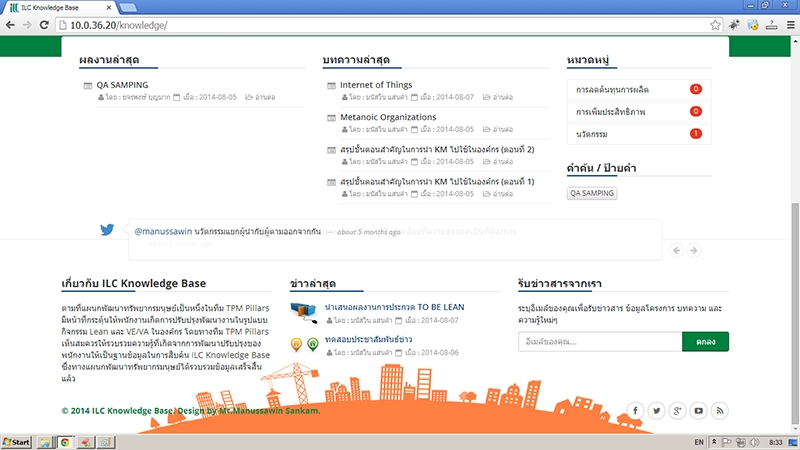Click the Facebook social icon in footer
The width and height of the screenshot is (800, 450).
coord(635,411)
